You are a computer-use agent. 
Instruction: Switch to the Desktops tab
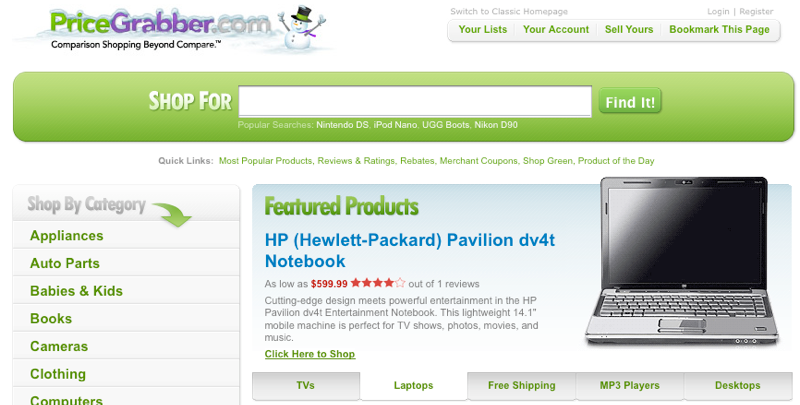(738, 386)
